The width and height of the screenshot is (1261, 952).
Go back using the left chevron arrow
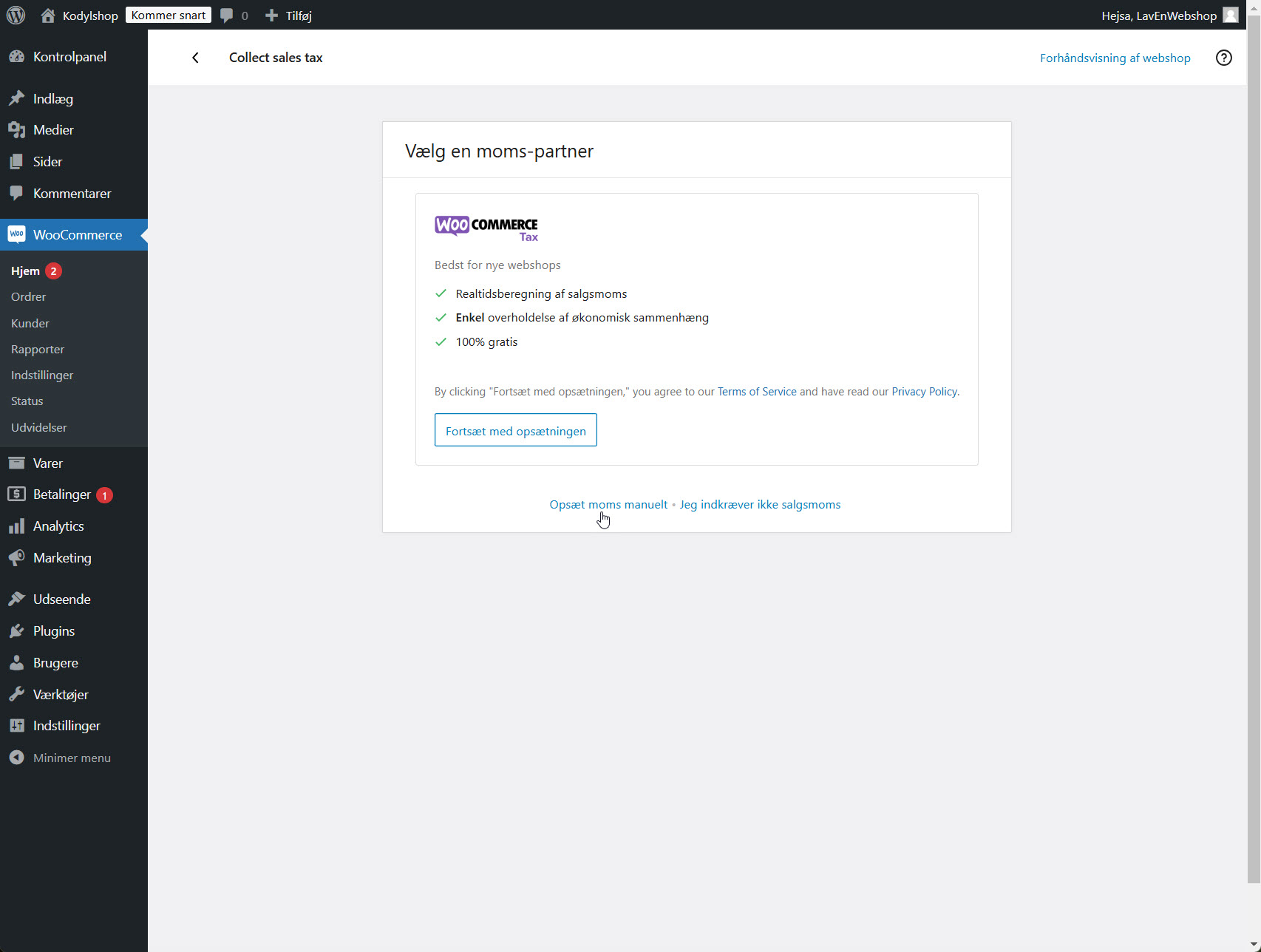point(195,58)
